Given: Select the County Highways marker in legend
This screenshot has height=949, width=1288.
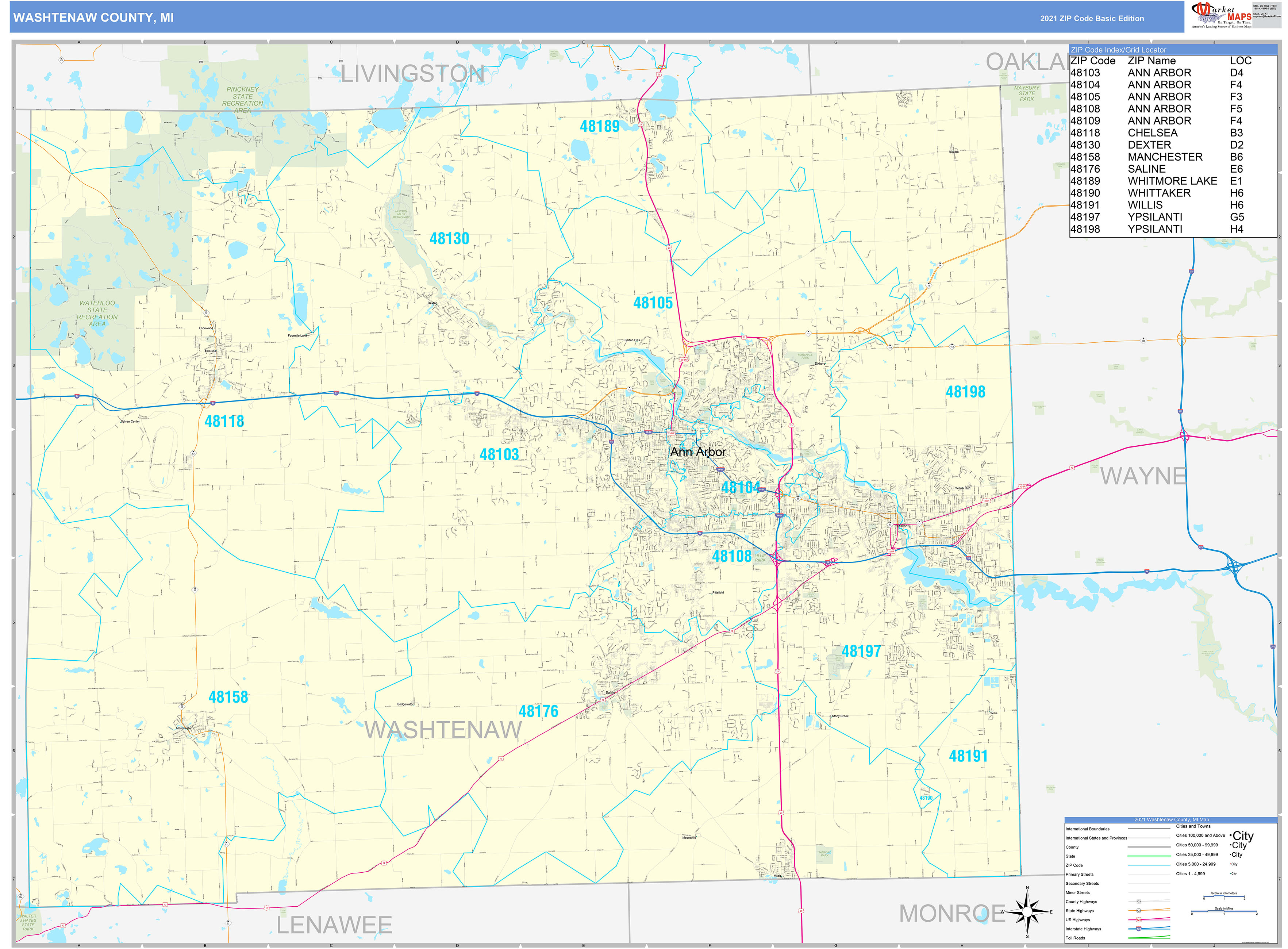Looking at the screenshot, I should click(x=1140, y=901).
